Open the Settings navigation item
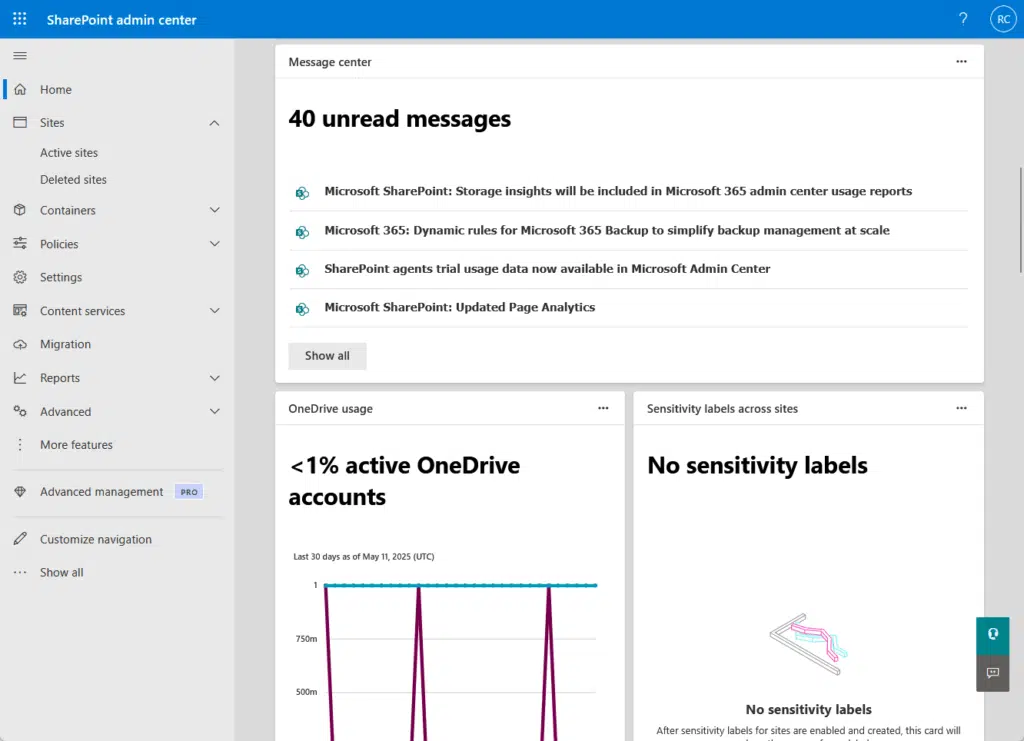 pos(61,277)
